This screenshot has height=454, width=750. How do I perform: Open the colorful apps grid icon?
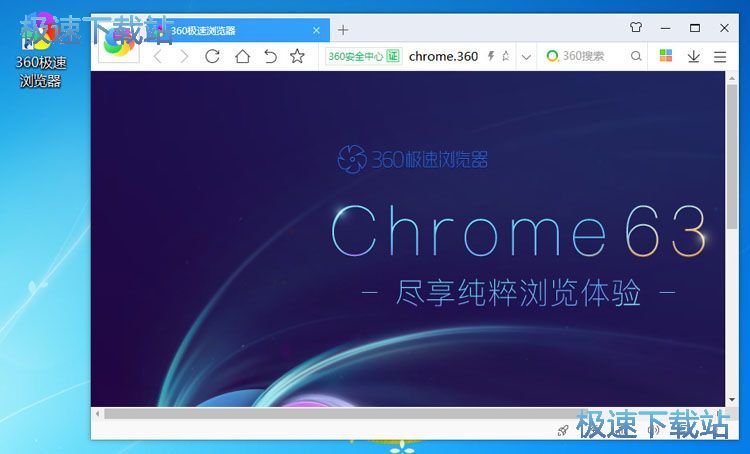pos(666,56)
